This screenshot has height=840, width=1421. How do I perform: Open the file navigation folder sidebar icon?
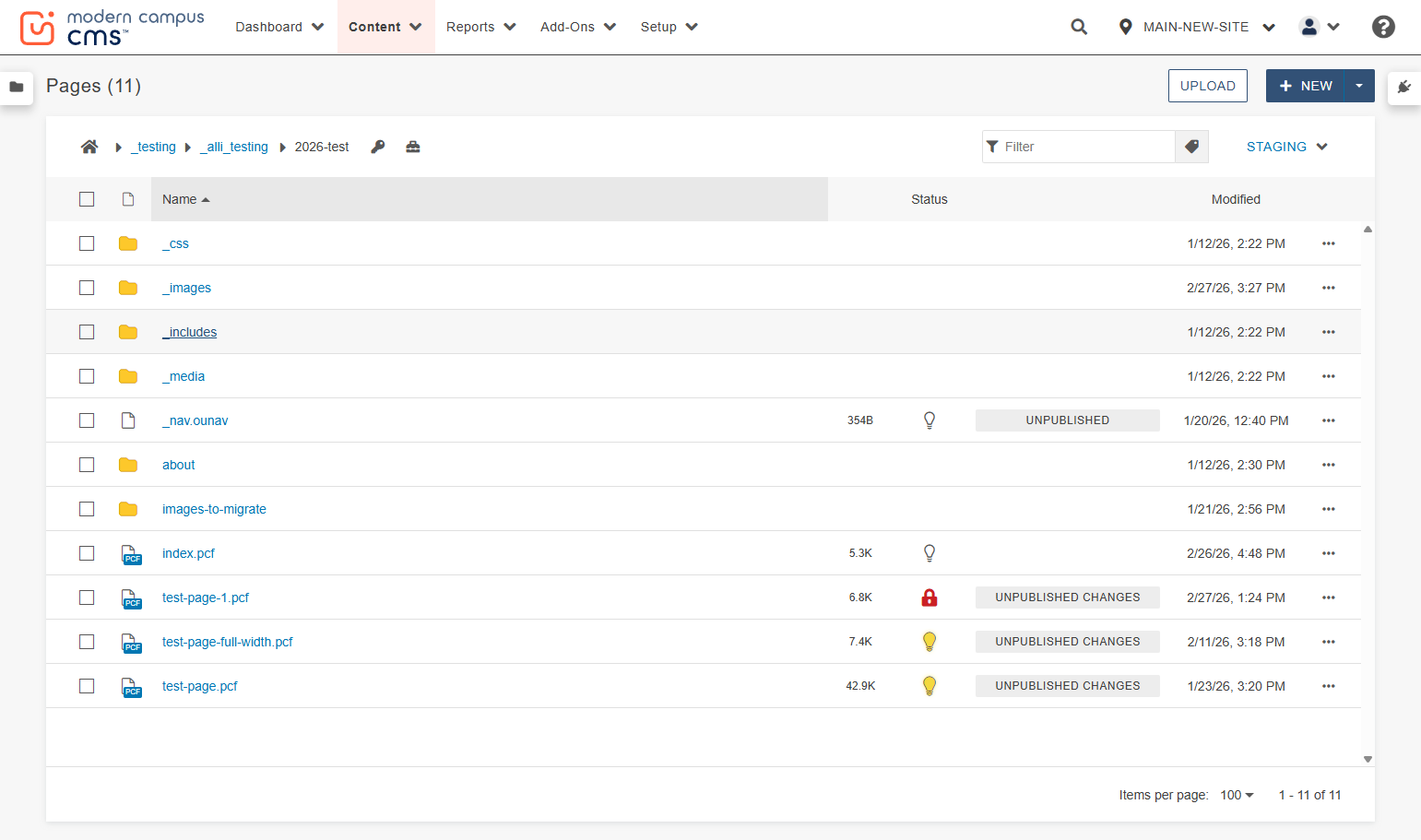[x=17, y=87]
